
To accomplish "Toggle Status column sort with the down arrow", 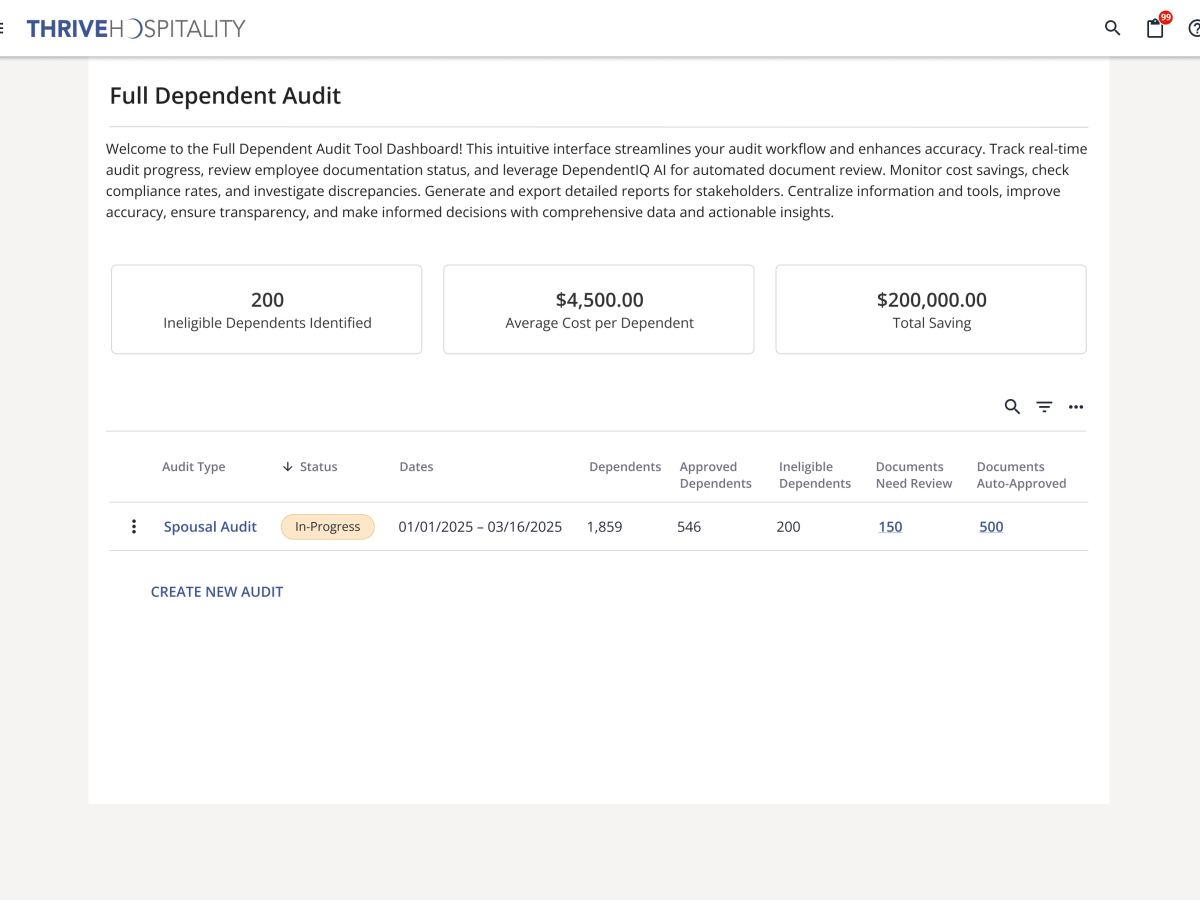I will 286,466.
